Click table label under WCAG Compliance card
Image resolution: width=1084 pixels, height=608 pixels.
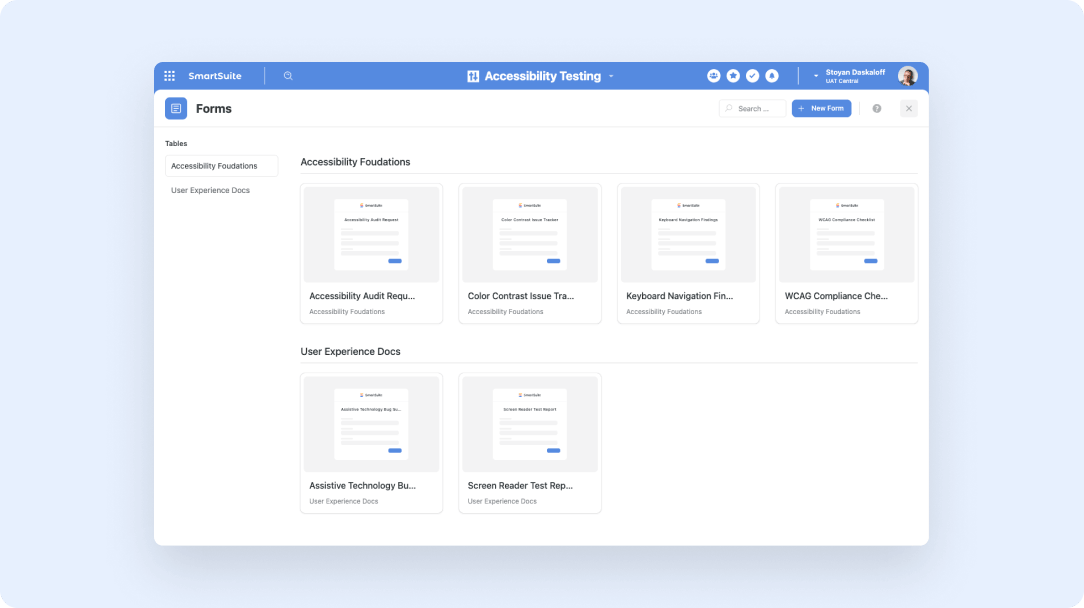click(x=822, y=312)
